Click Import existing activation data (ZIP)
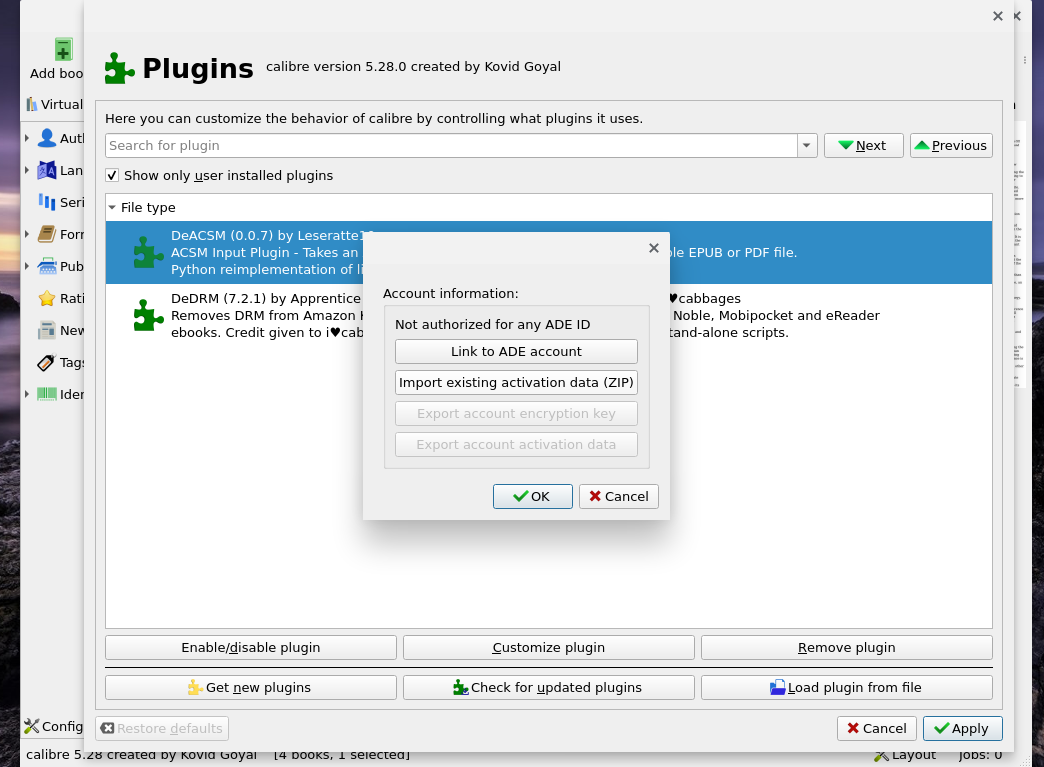The height and width of the screenshot is (767, 1044). tap(516, 383)
